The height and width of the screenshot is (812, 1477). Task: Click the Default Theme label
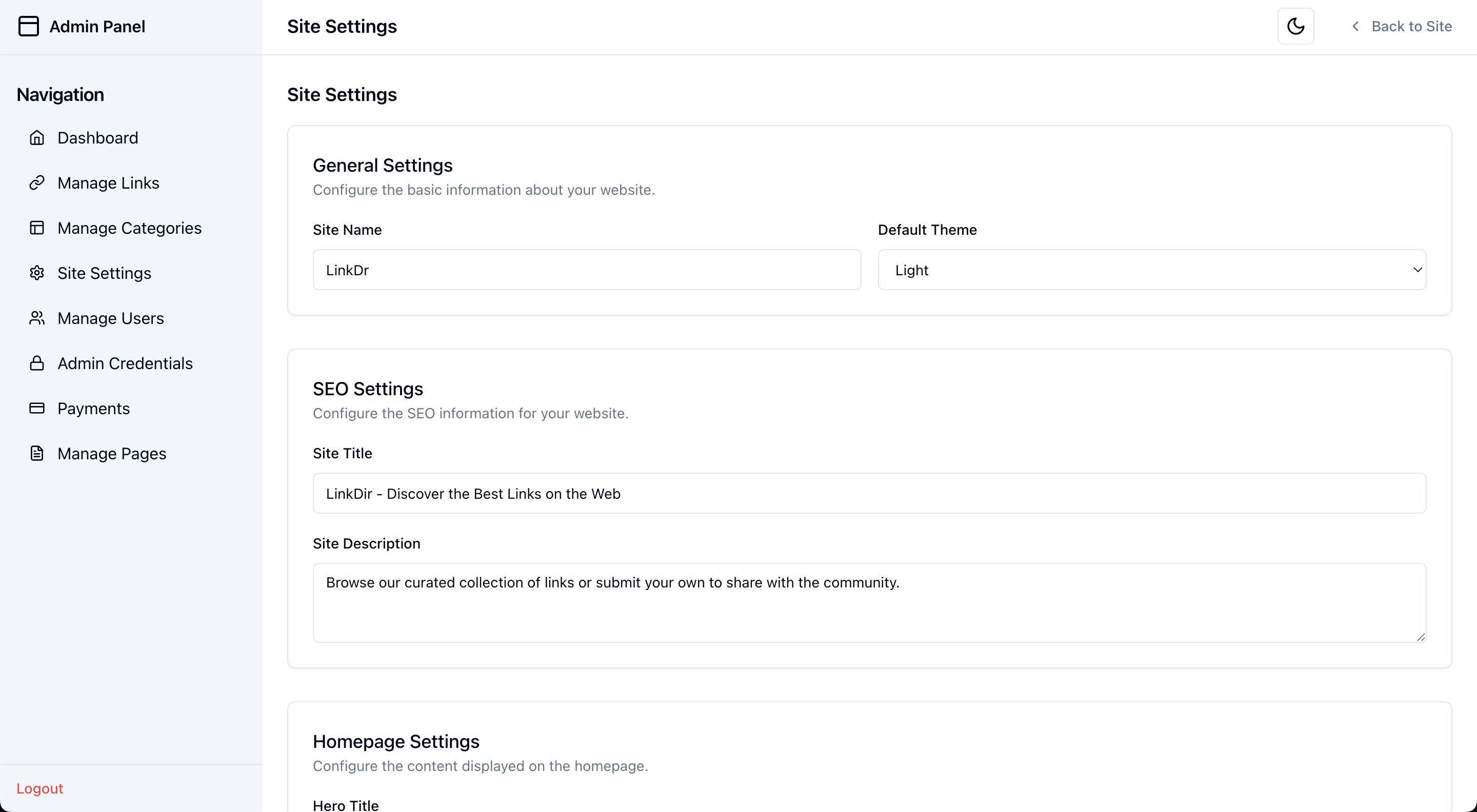tap(927, 230)
